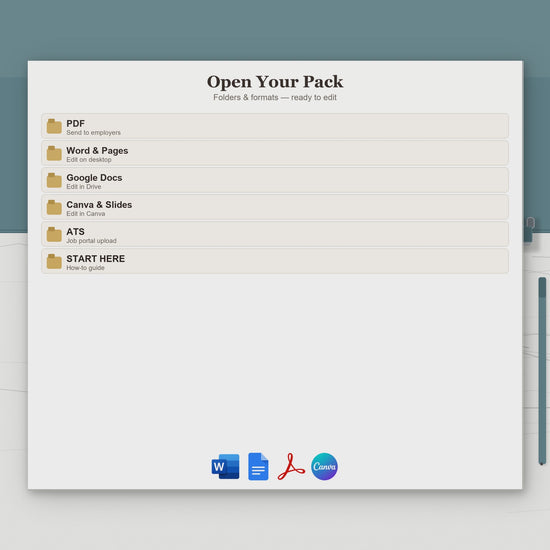Click the folder icon beside Word & Pages

click(54, 153)
